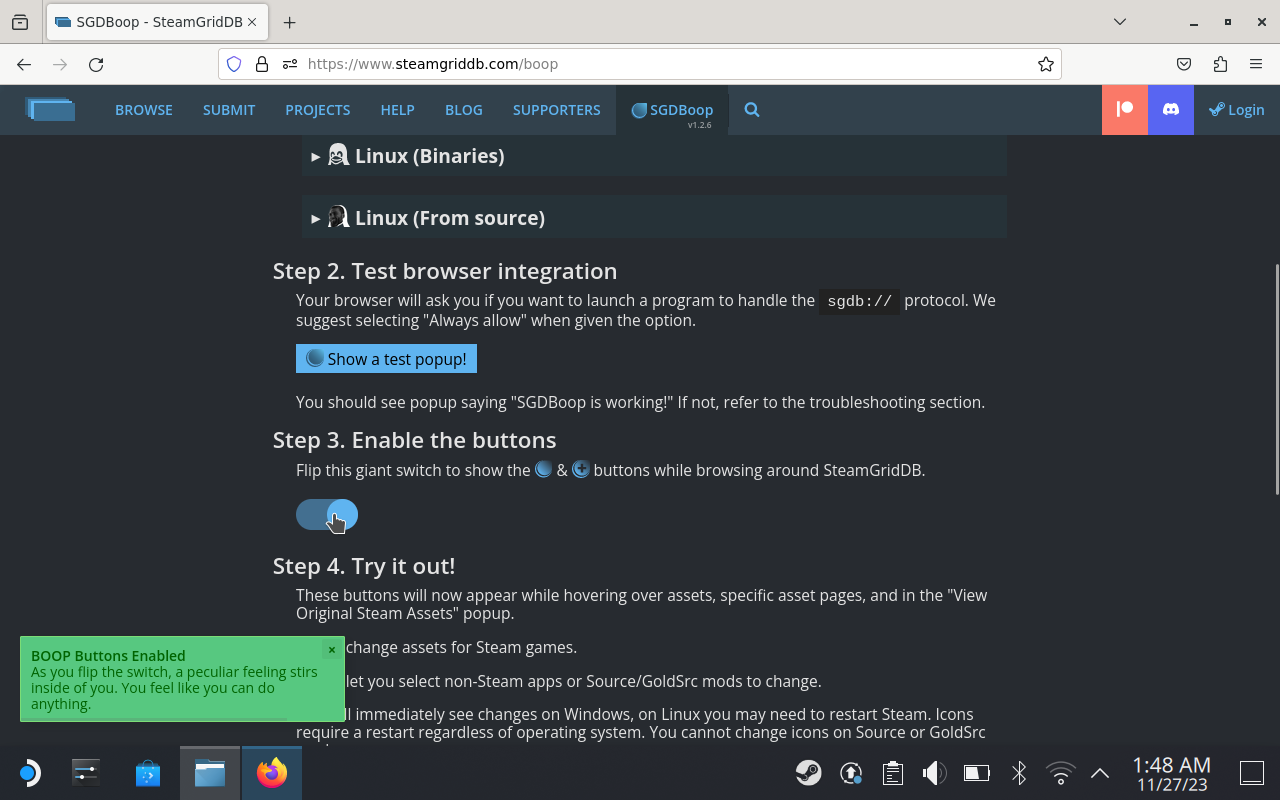Open a new tab with the plus button
Screen dimensions: 1280x800
[x=289, y=22]
